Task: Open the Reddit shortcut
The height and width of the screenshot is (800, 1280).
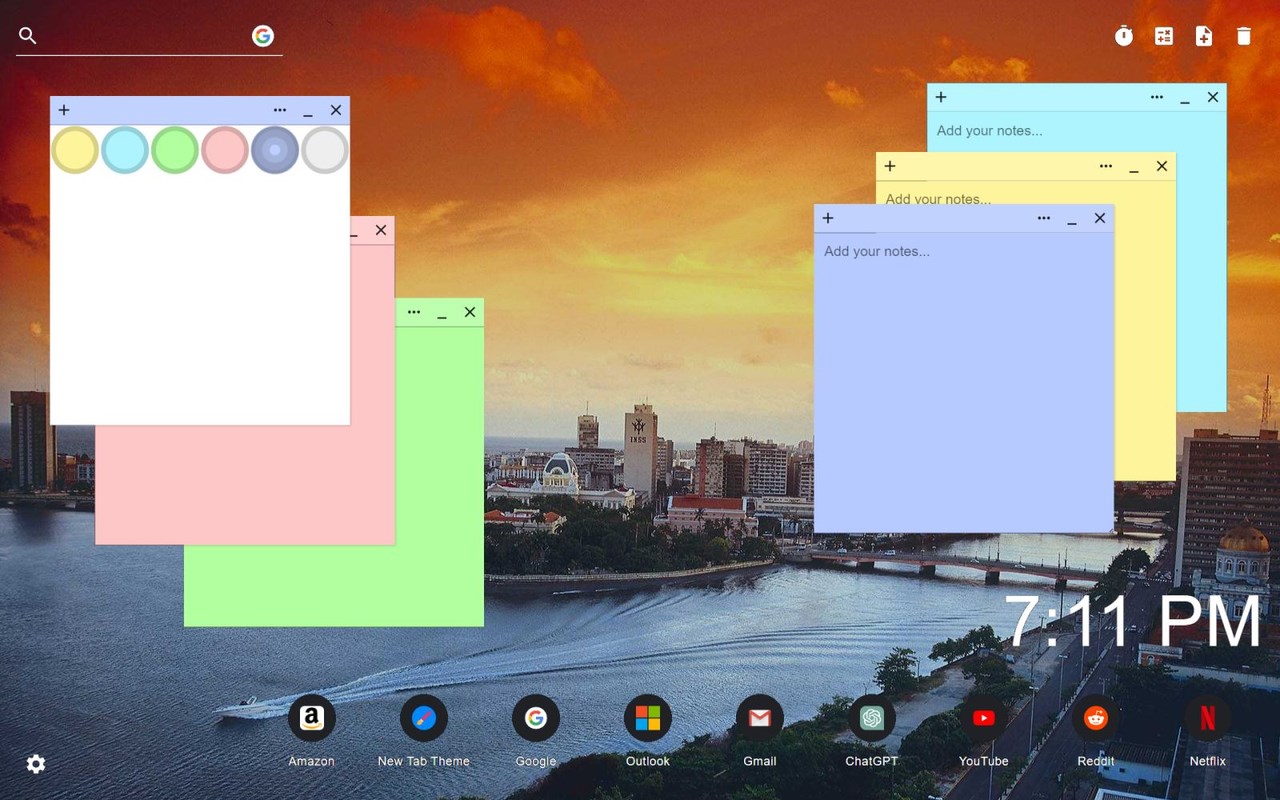Action: 1096,718
